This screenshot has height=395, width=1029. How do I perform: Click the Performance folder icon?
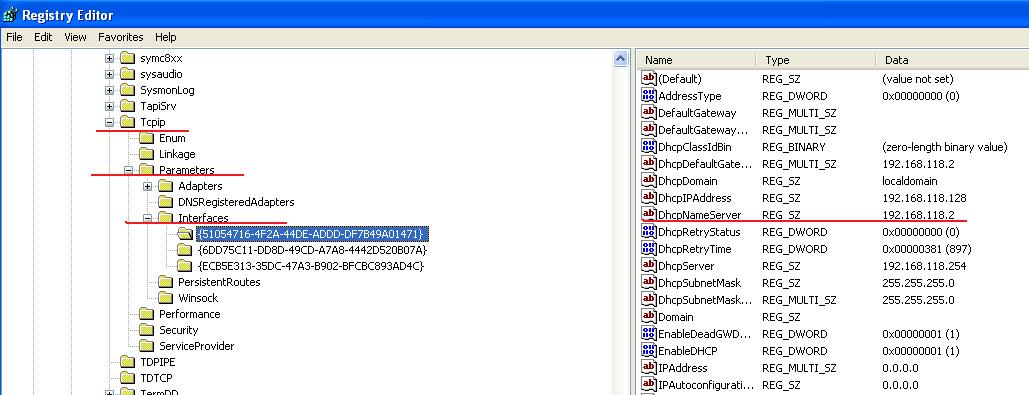pos(147,314)
